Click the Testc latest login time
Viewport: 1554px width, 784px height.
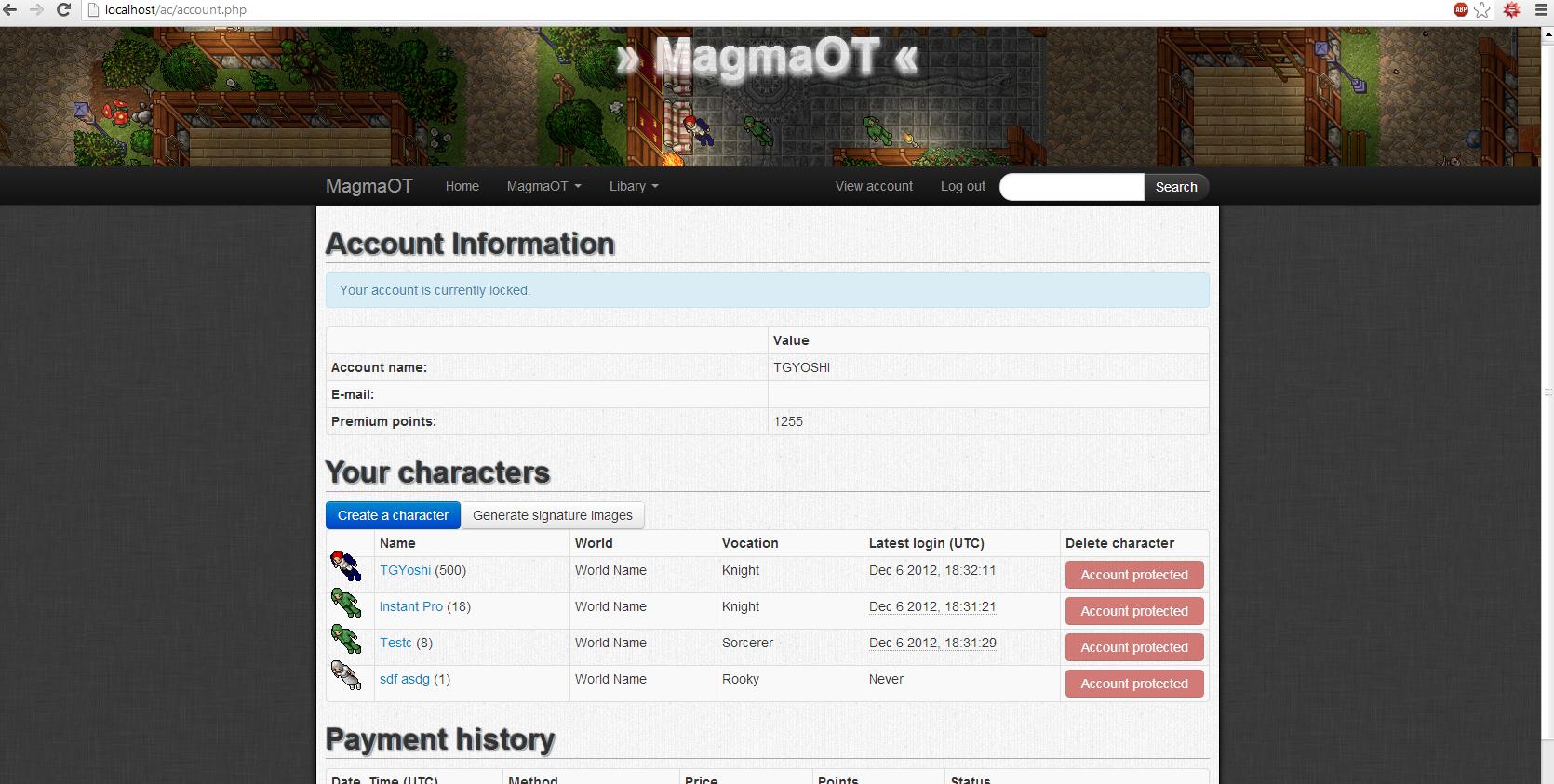932,643
